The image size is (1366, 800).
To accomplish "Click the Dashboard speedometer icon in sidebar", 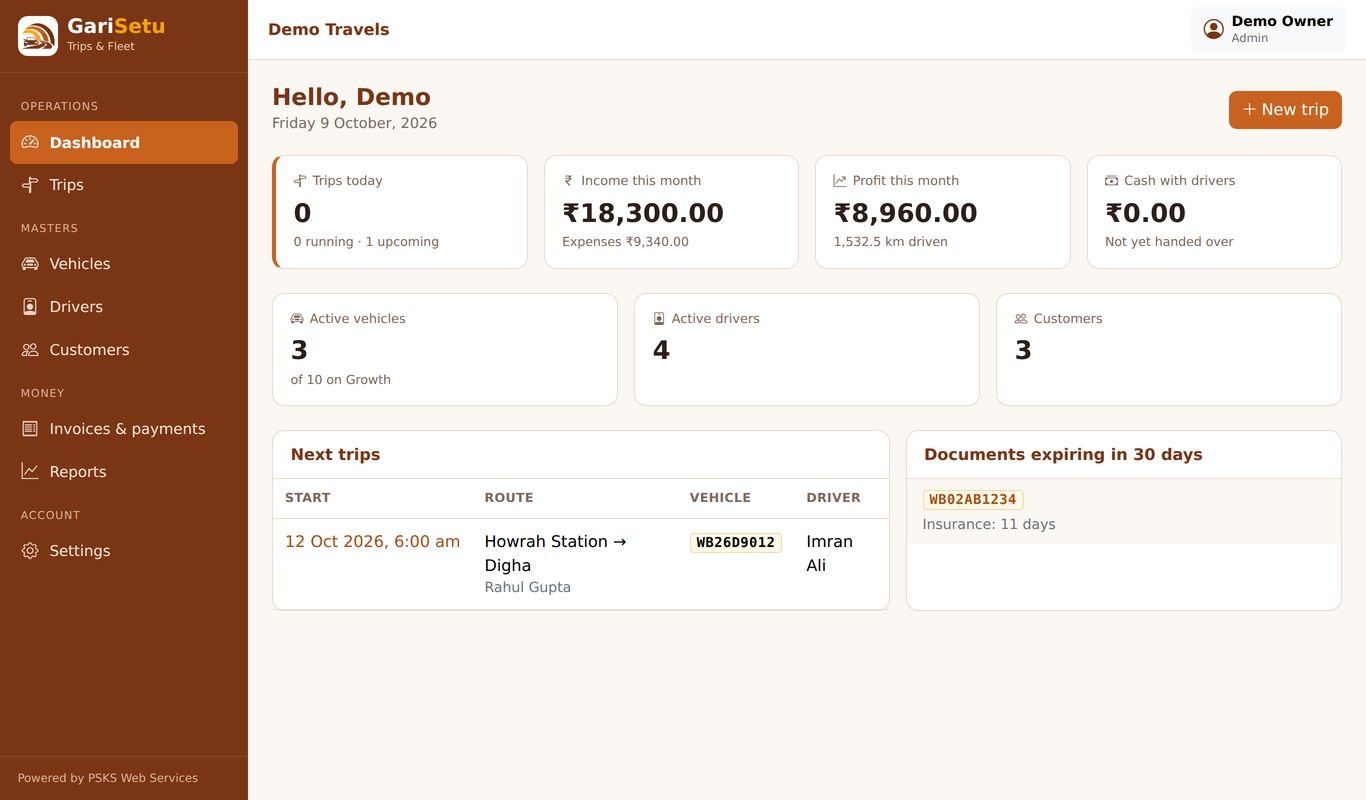I will (30, 142).
